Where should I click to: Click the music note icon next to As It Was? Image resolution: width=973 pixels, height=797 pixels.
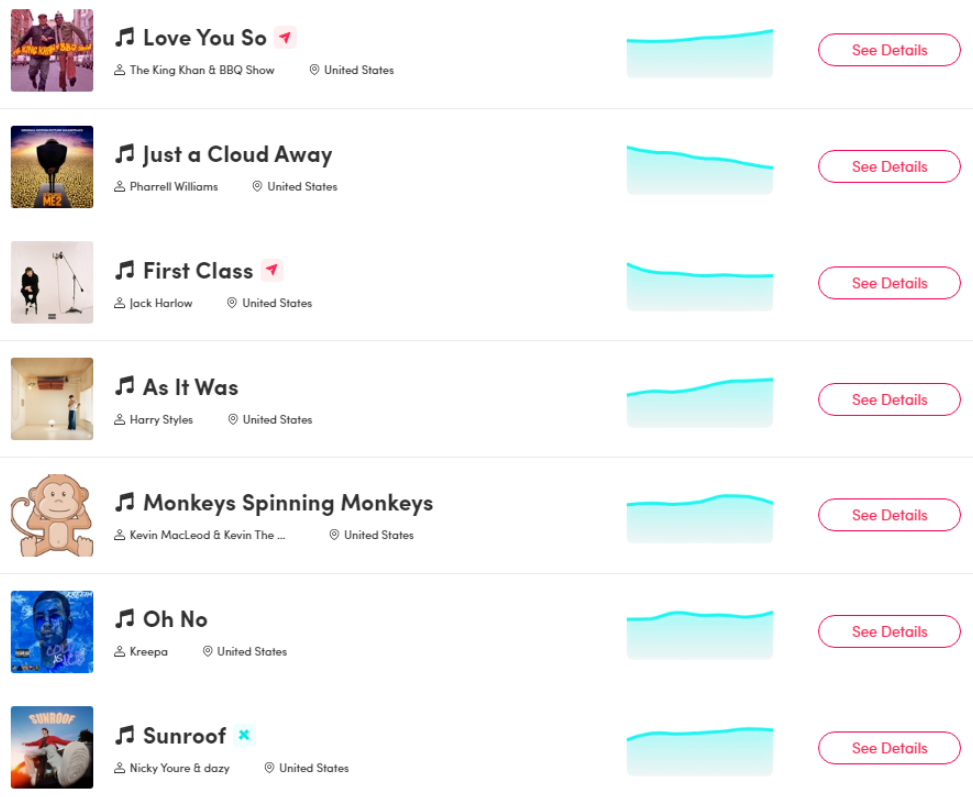pyautogui.click(x=125, y=386)
